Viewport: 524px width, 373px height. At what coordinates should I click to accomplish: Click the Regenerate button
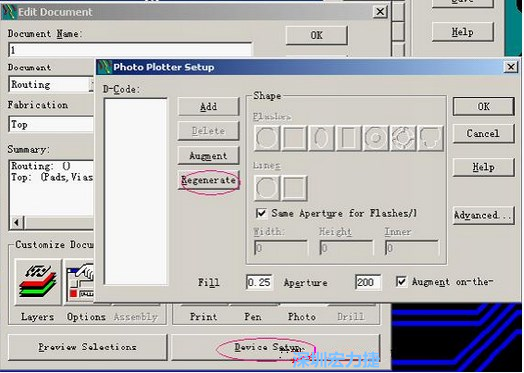point(208,180)
